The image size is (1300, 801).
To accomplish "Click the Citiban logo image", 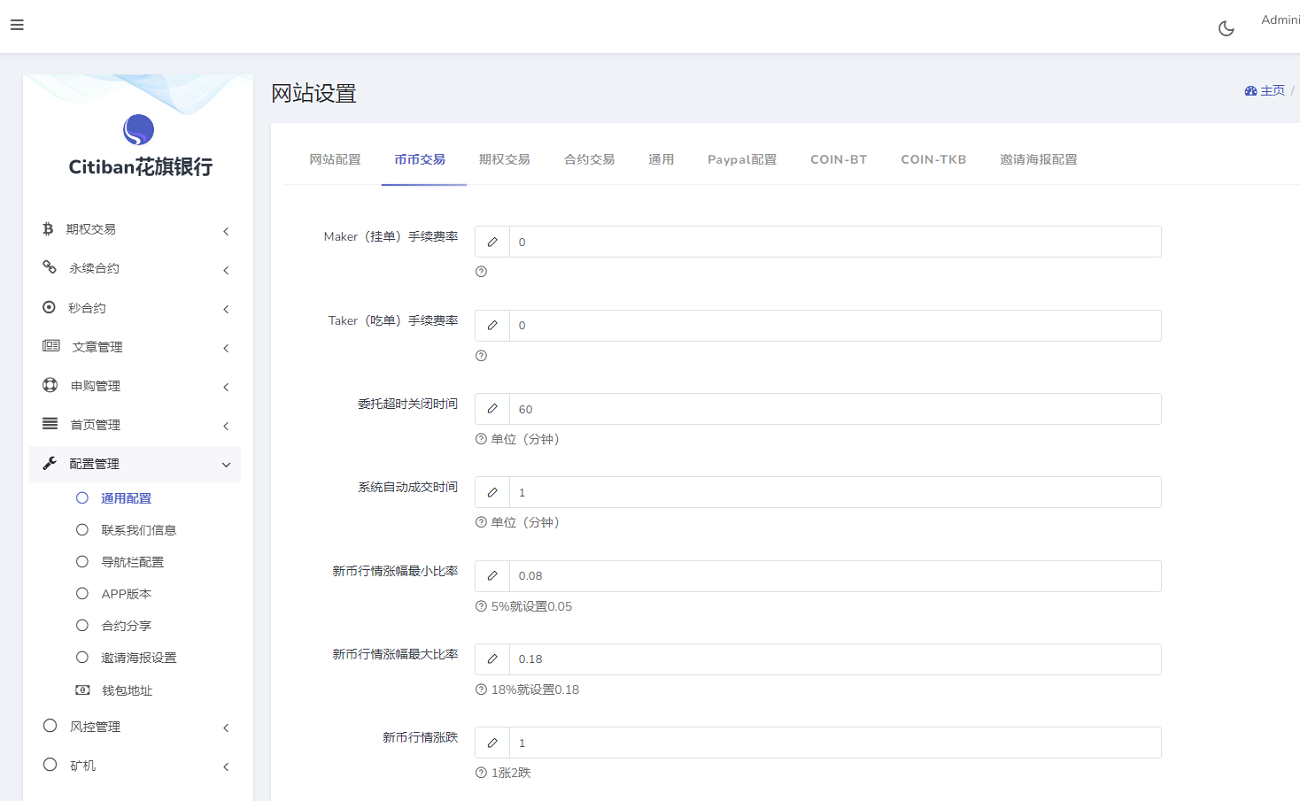I will pos(138,129).
